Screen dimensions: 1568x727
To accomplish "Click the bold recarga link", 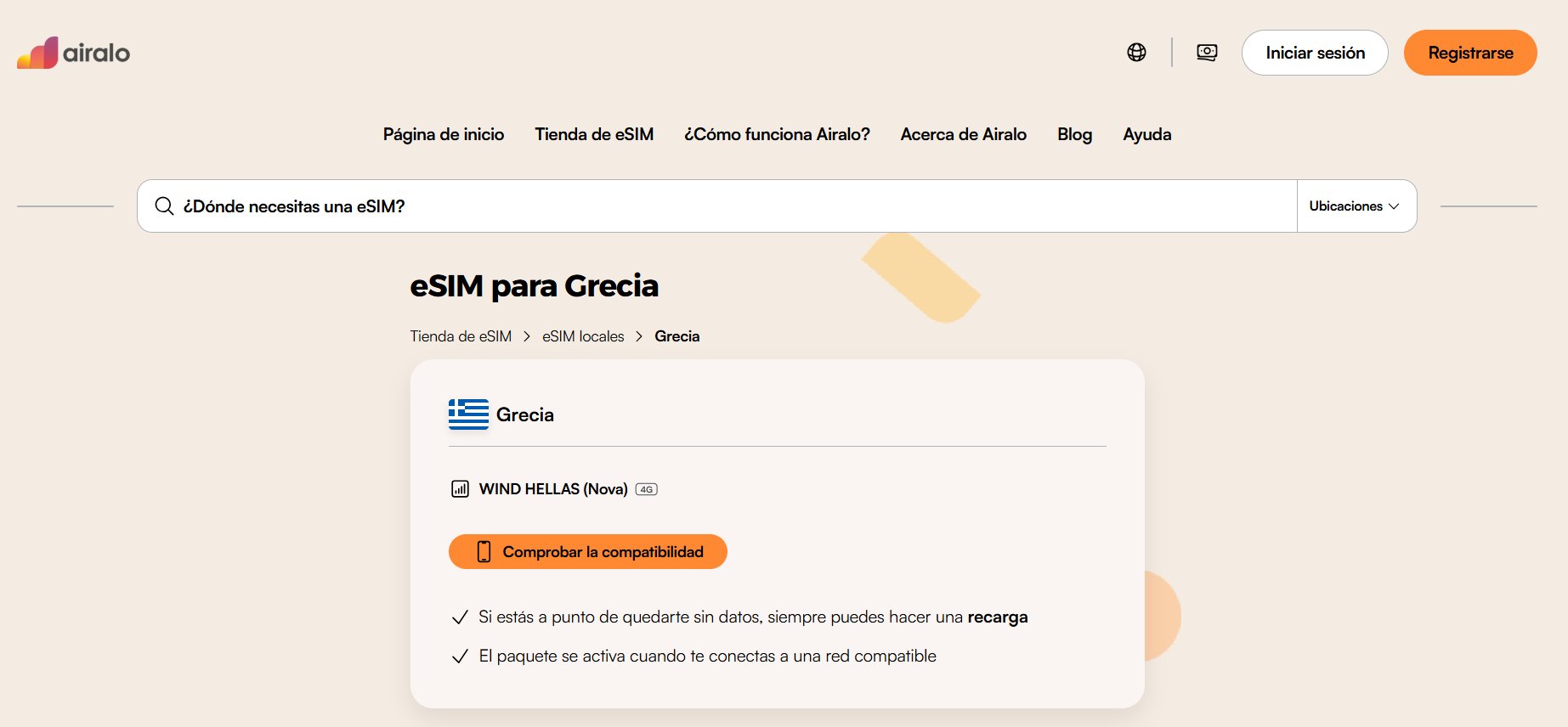I will tap(998, 617).
